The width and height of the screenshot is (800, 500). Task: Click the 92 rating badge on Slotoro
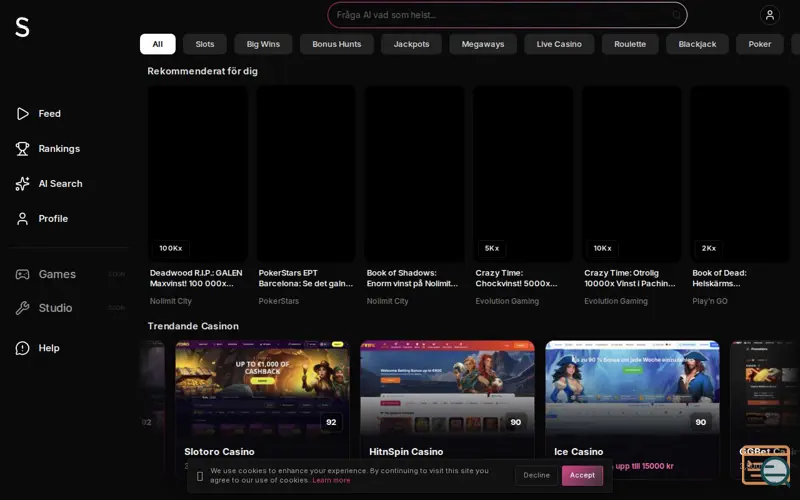click(x=331, y=422)
